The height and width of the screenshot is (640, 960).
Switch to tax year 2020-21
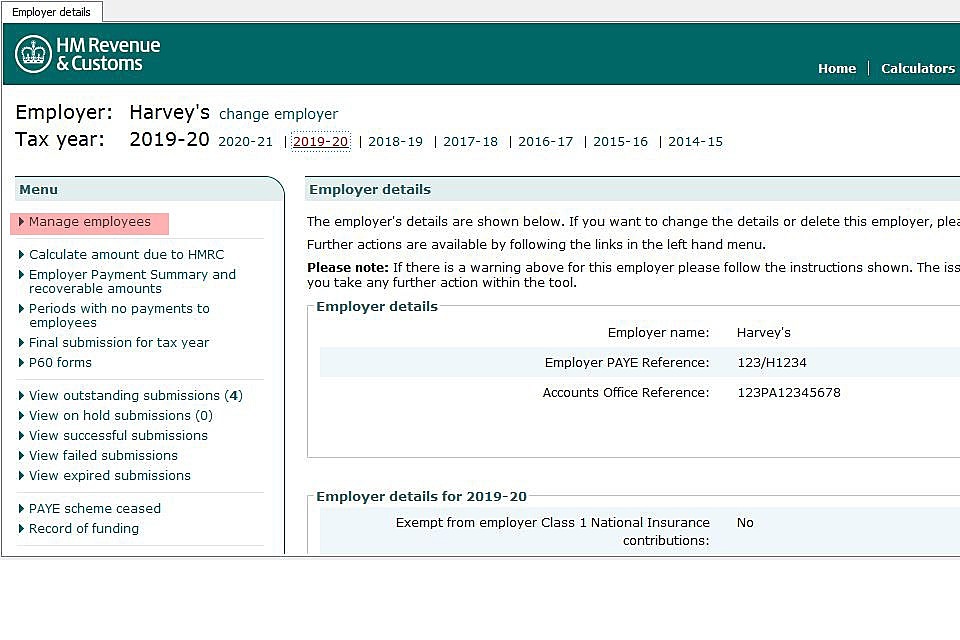(x=245, y=142)
